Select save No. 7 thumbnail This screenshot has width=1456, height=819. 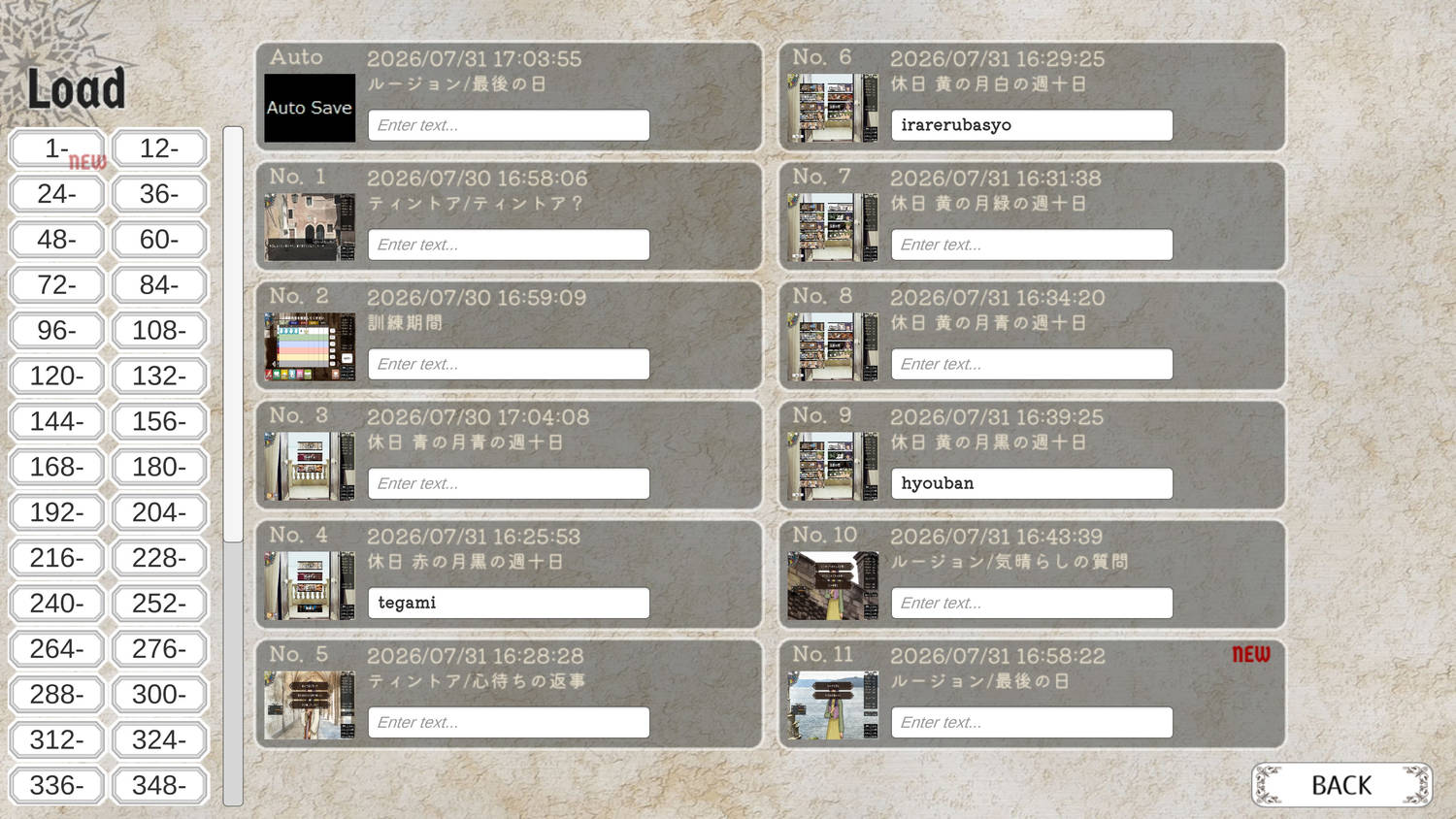(833, 227)
